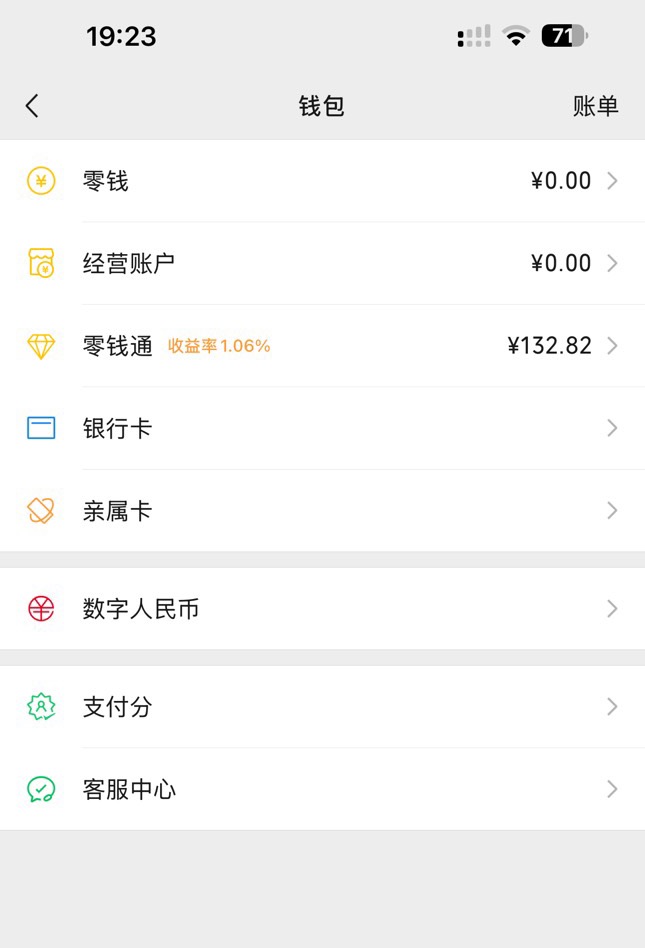The image size is (645, 948).
Task: Tap the 客服中心 chat bubble icon
Action: 41,789
